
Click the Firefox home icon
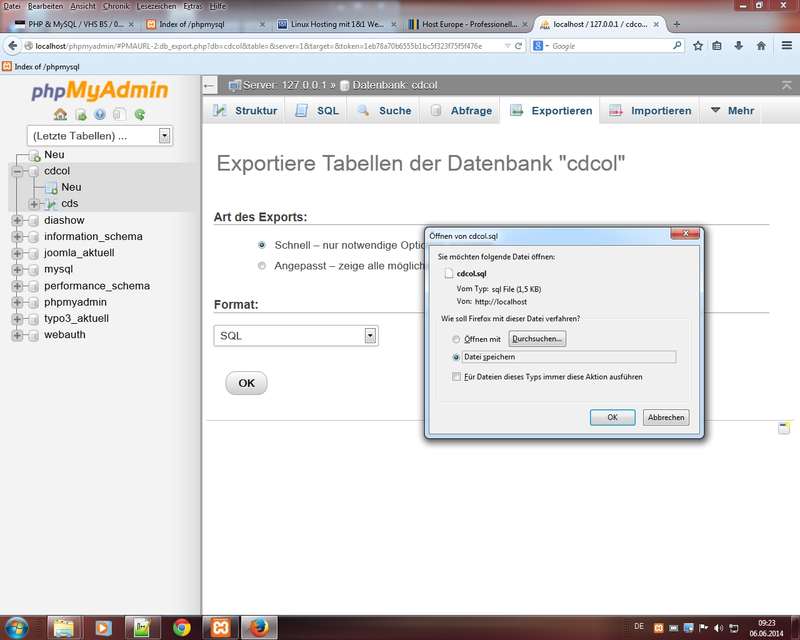tap(761, 46)
